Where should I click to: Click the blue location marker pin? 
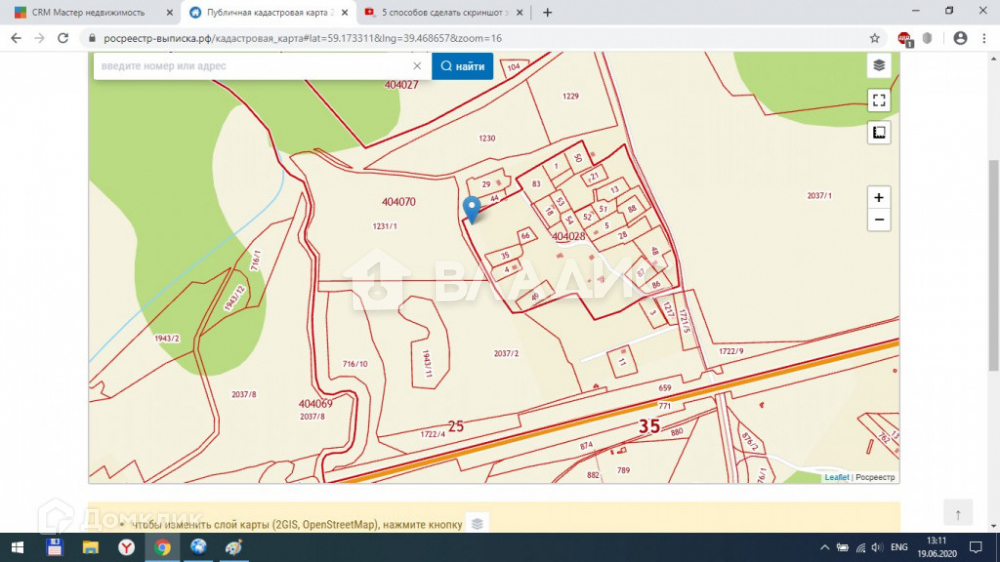tap(472, 208)
